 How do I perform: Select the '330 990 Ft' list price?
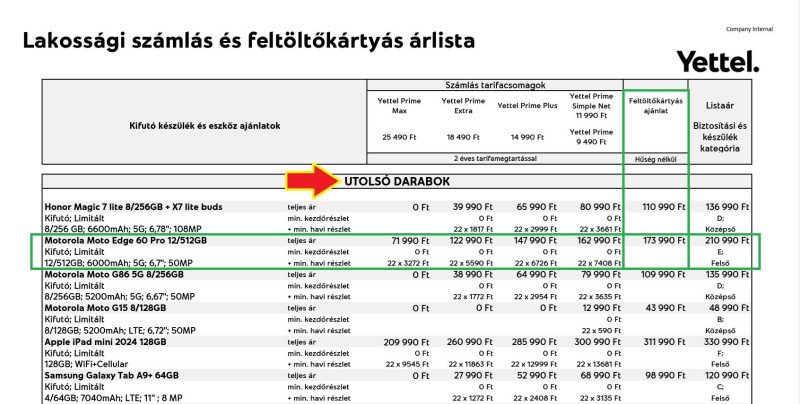pos(727,342)
